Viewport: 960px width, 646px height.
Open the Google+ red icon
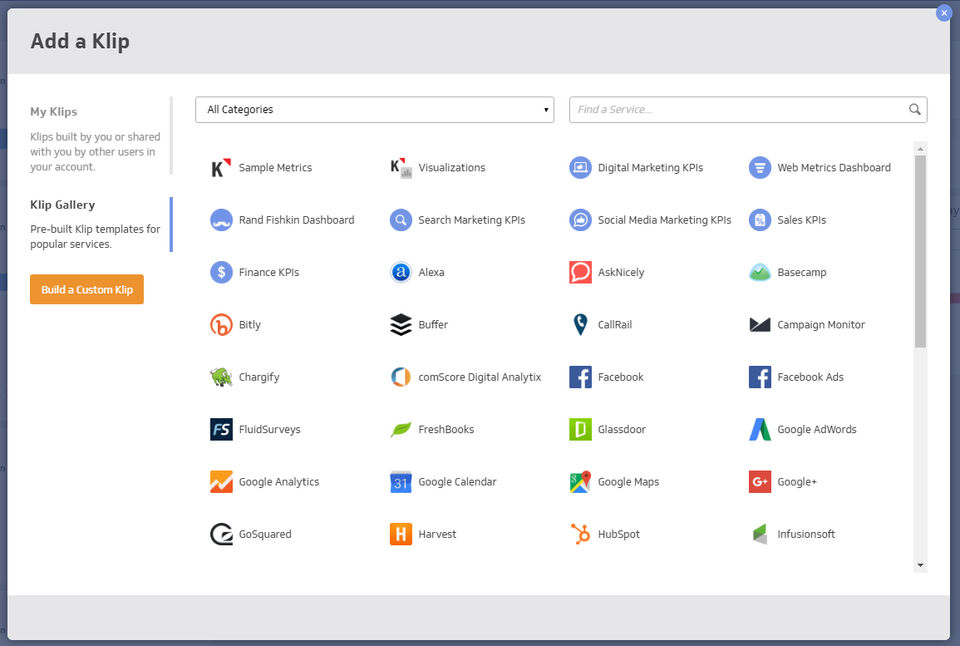pyautogui.click(x=760, y=481)
